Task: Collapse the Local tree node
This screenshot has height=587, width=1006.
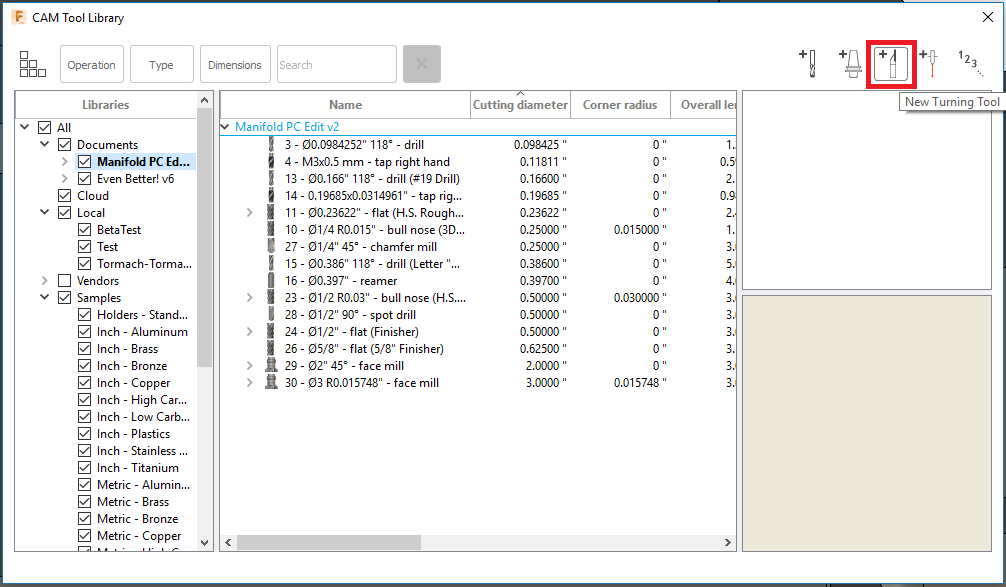Action: click(x=45, y=212)
